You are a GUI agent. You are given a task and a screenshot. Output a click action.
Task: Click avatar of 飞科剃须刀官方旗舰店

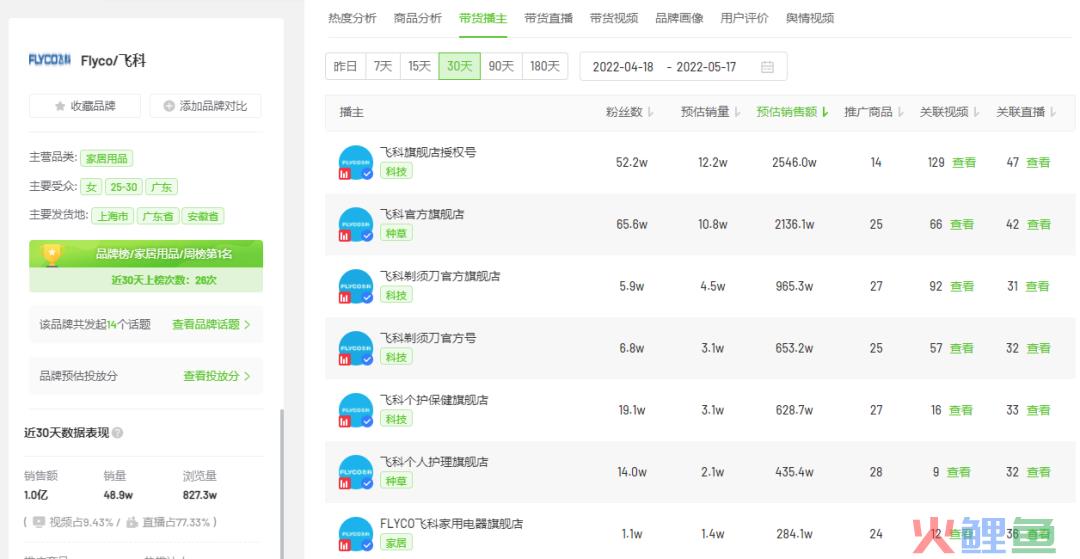tap(355, 286)
